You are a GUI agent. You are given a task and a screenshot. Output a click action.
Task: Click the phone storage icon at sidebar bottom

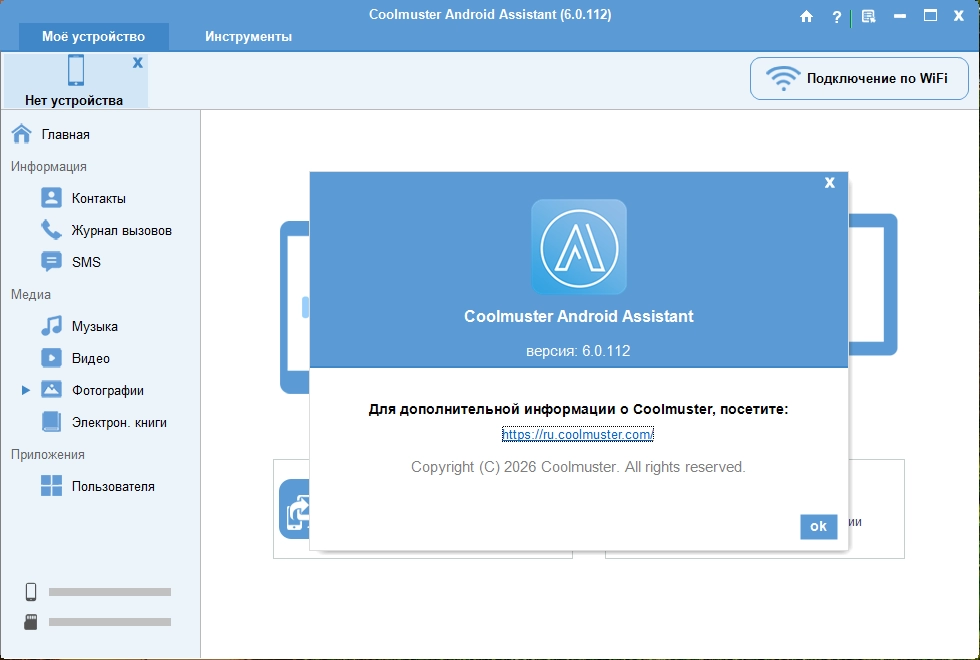click(31, 592)
